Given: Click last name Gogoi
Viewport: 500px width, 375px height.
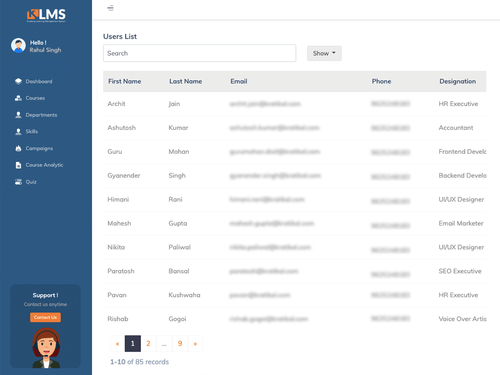Looking at the screenshot, I should (x=177, y=319).
